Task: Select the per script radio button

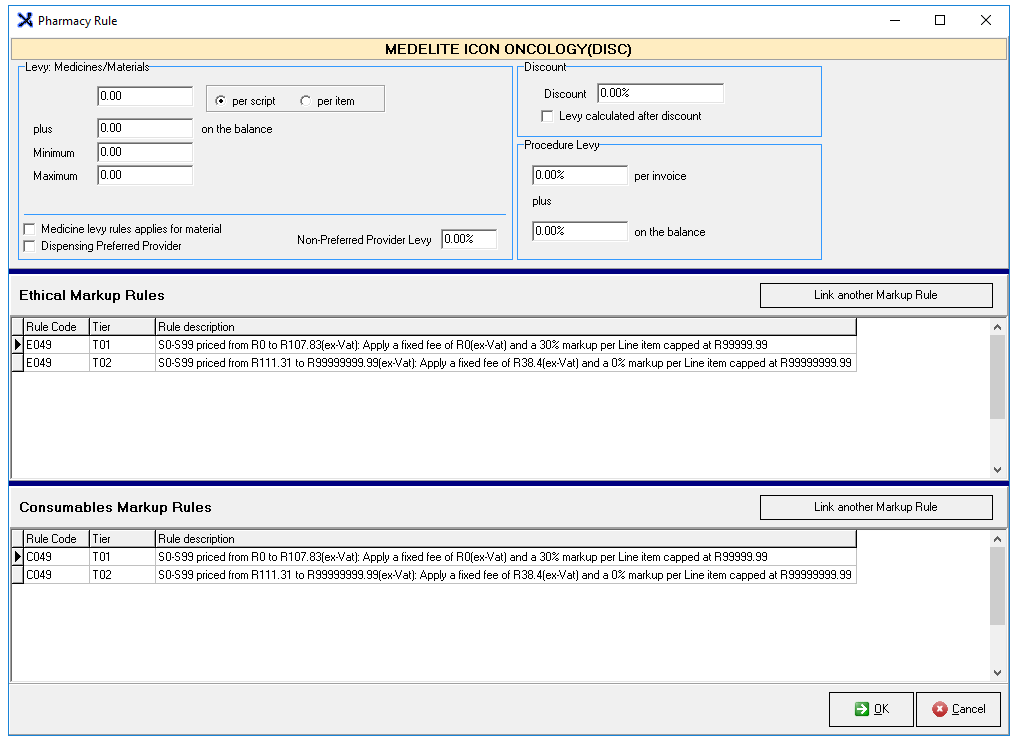Action: (220, 101)
